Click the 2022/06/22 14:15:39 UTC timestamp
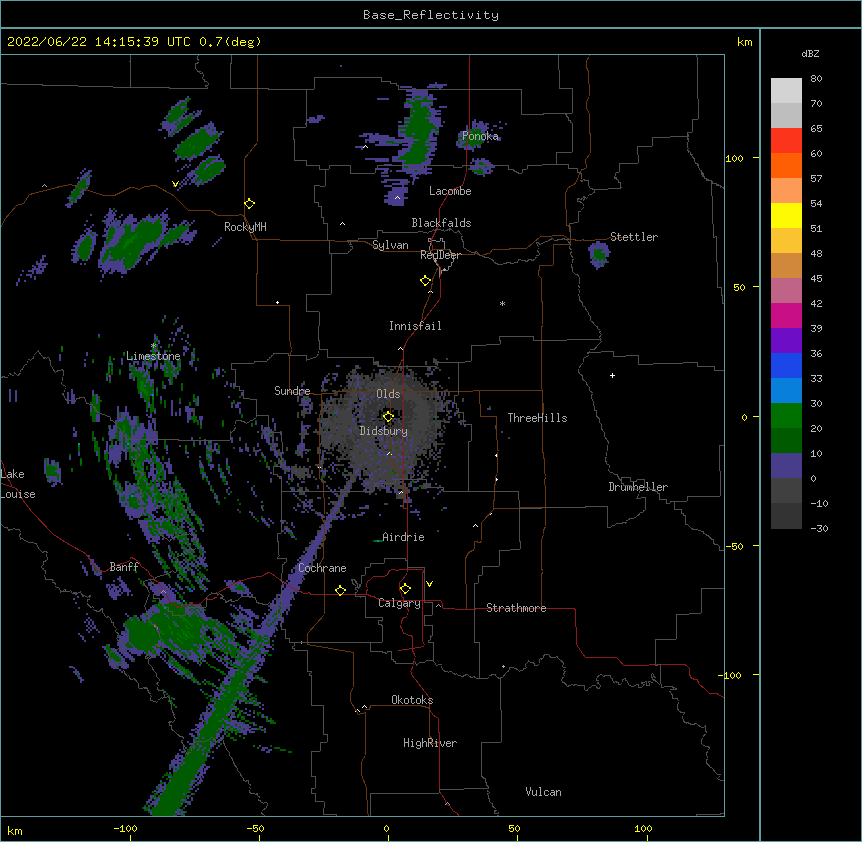Image resolution: width=862 pixels, height=842 pixels. coord(99,42)
